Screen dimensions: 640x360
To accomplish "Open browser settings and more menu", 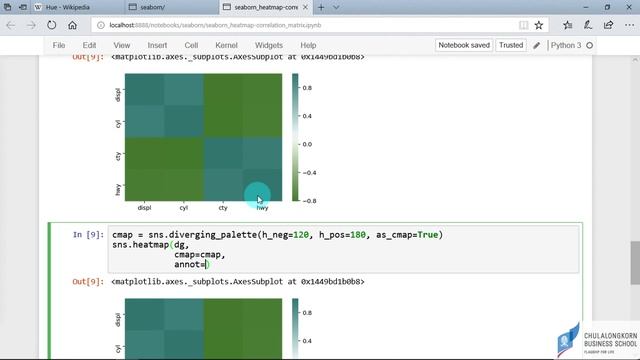I will pos(629,25).
